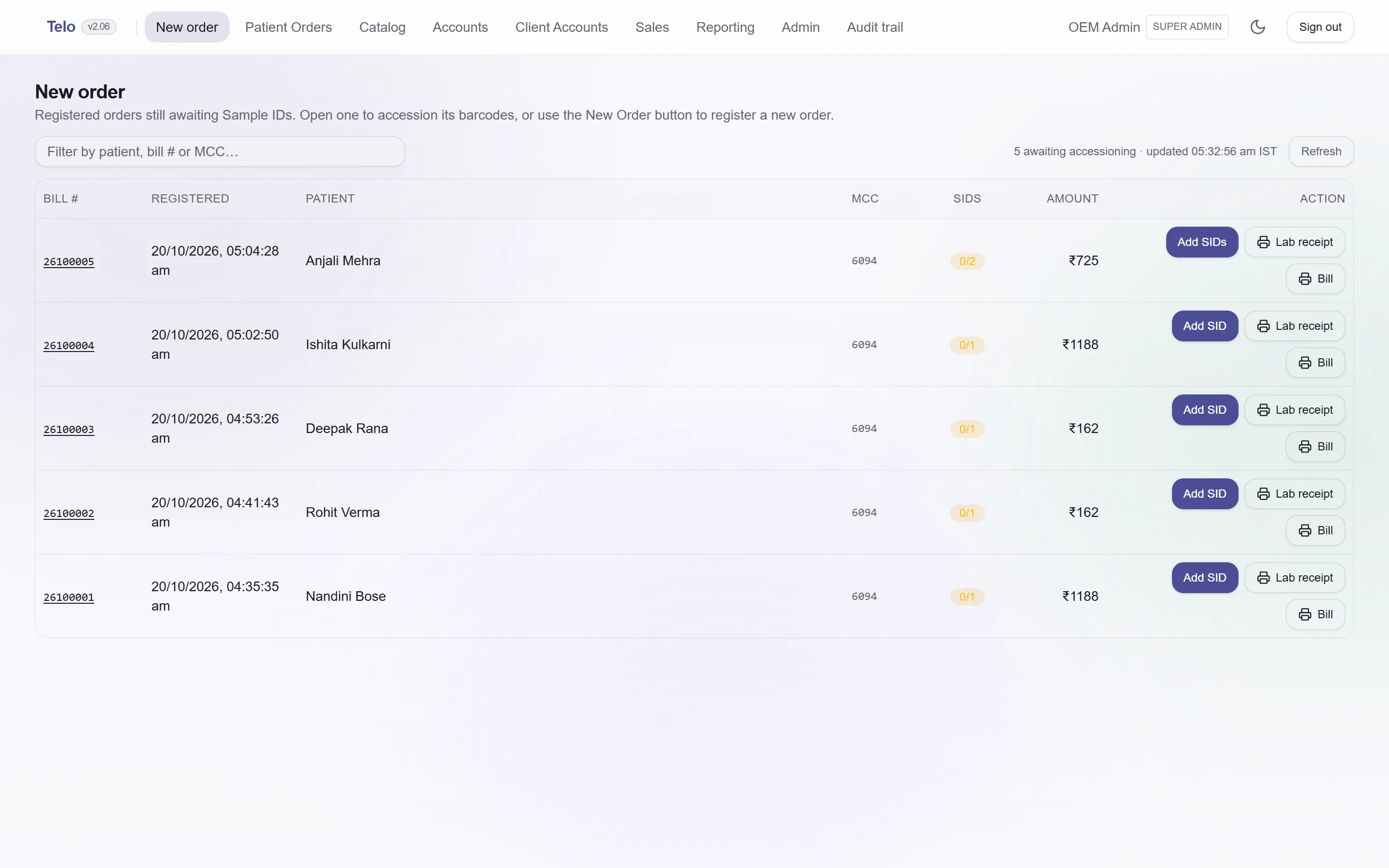
Task: Click the ₹1188 amount for Ishita Kulkarni
Action: pyautogui.click(x=1080, y=344)
